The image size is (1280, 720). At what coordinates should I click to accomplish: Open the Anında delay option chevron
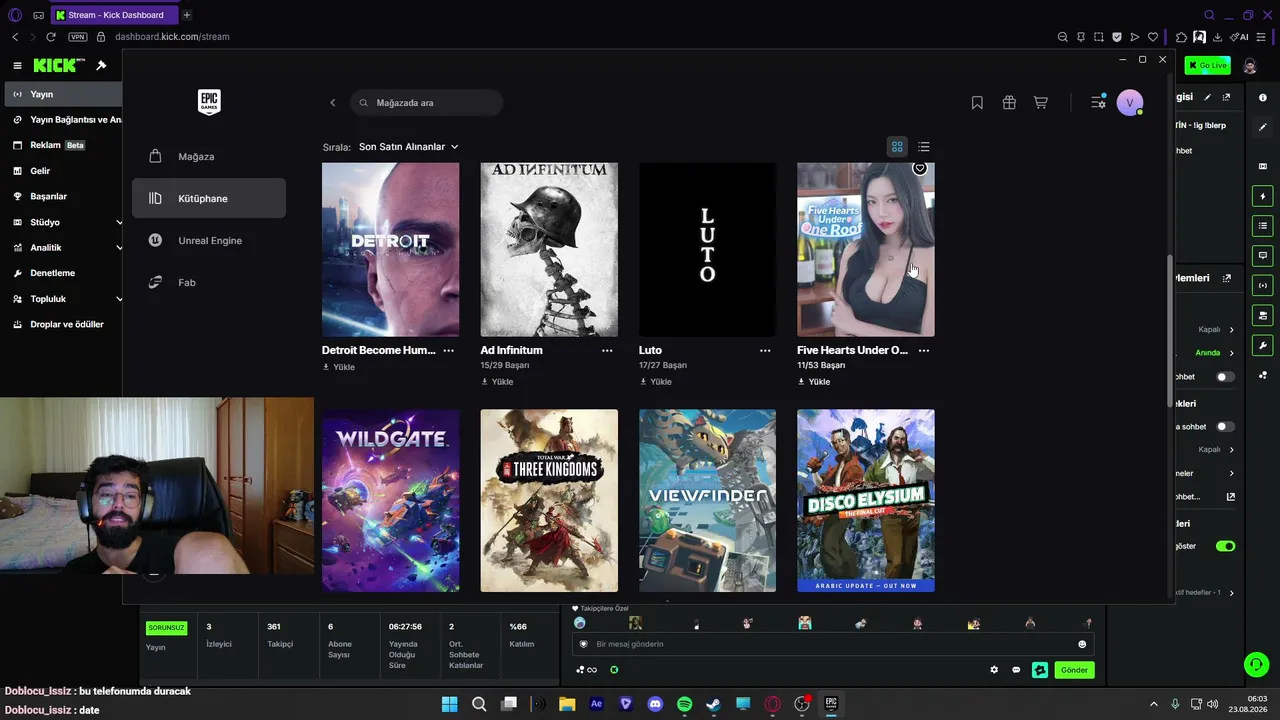click(x=1232, y=353)
